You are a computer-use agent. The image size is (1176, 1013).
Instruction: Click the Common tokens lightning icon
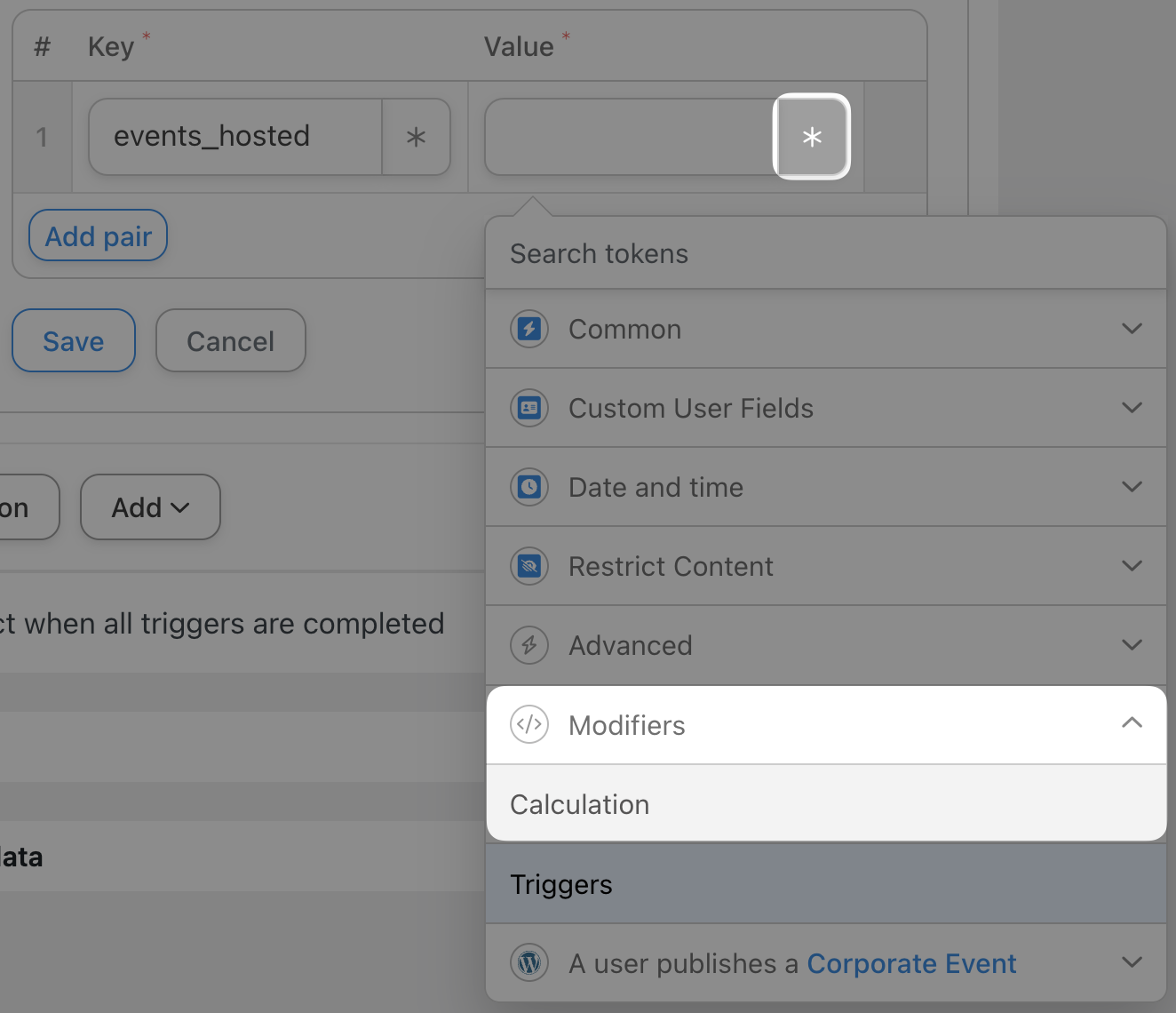point(529,329)
